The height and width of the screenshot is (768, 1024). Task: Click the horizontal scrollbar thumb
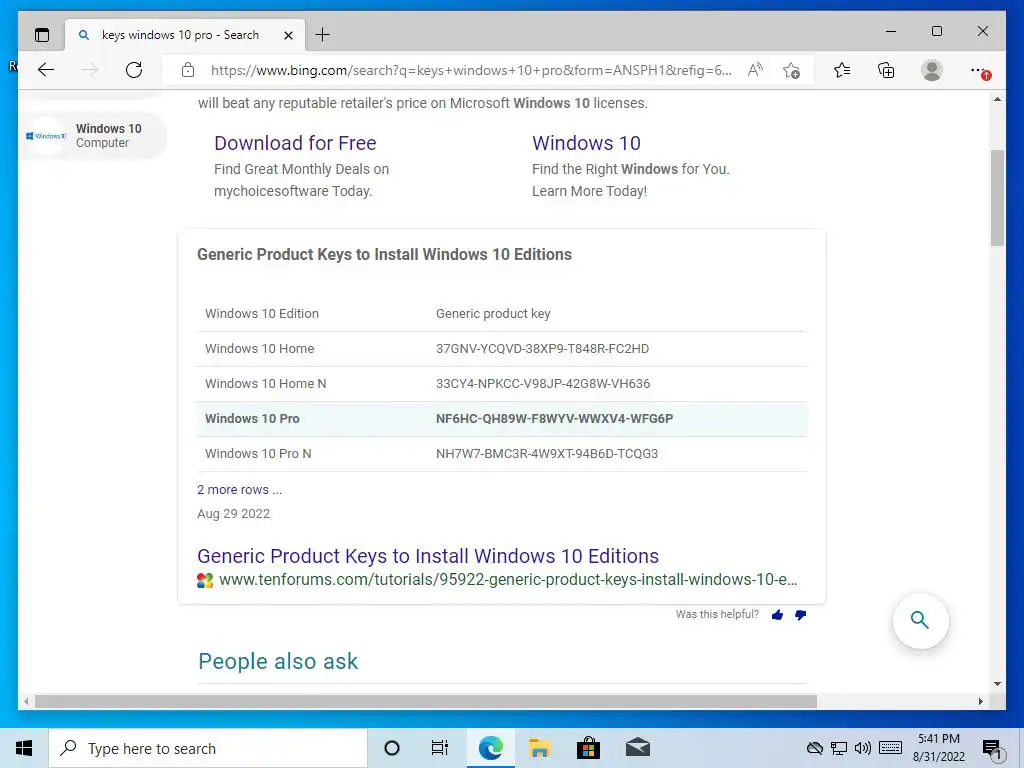coord(426,701)
